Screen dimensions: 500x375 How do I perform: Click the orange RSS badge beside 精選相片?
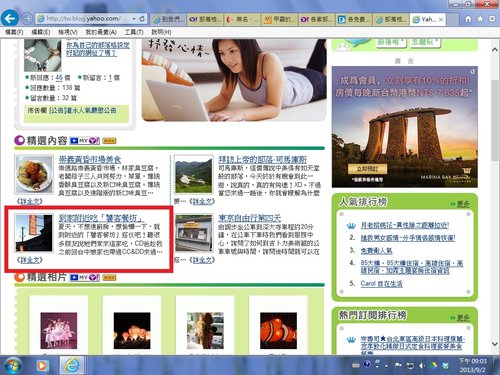pyautogui.click(x=109, y=277)
